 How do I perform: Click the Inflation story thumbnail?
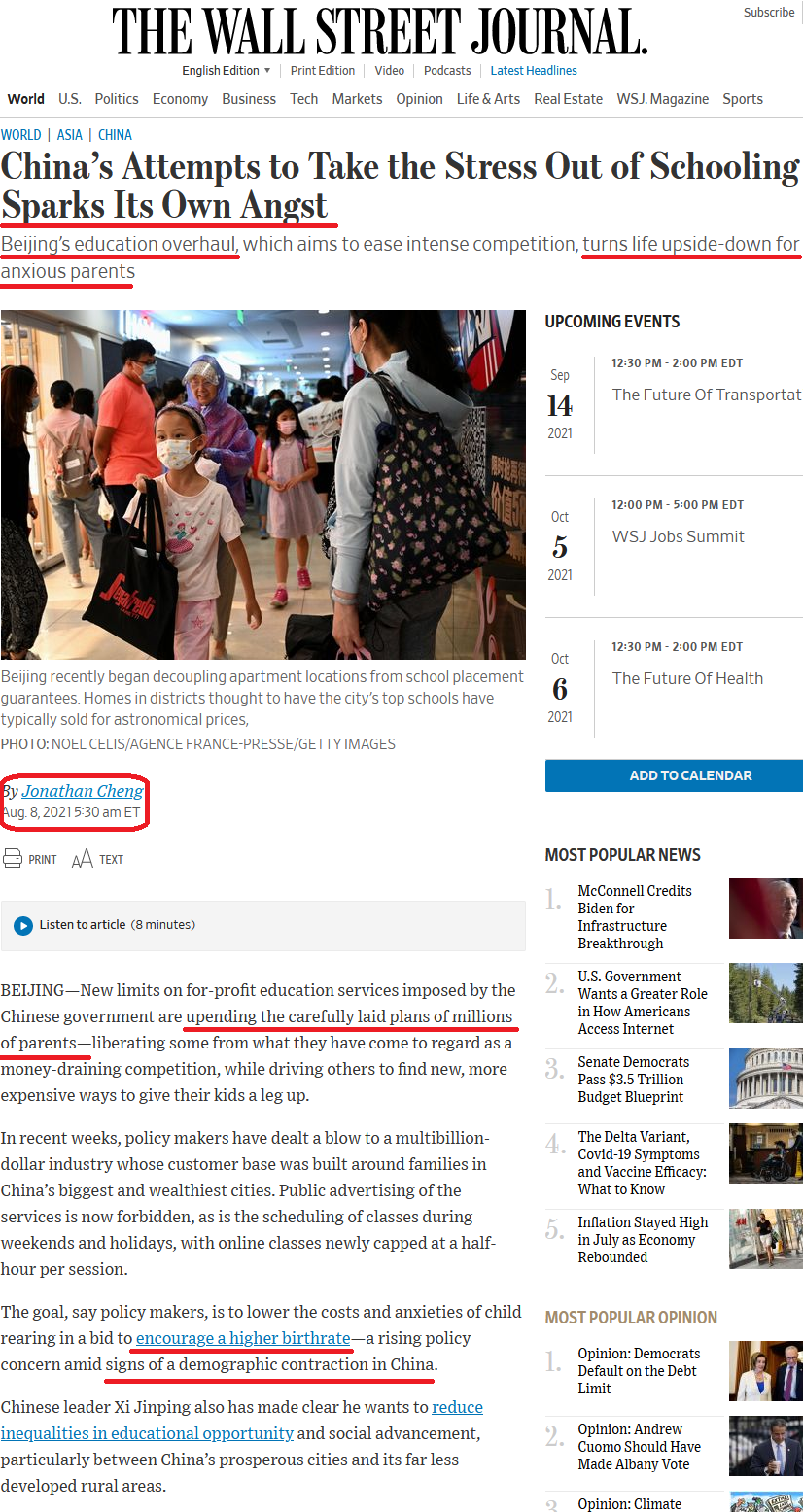766,1239
